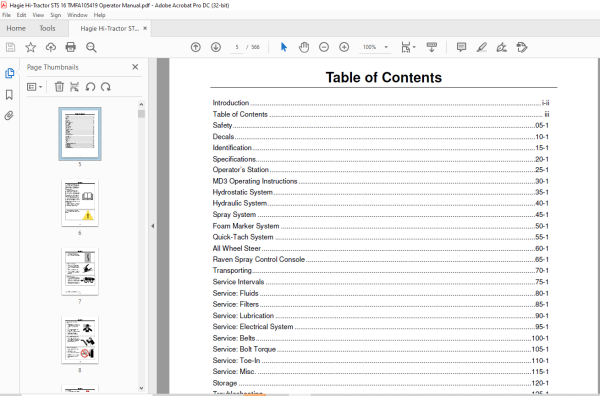
Task: Switch to the Tools tab
Action: pyautogui.click(x=47, y=28)
